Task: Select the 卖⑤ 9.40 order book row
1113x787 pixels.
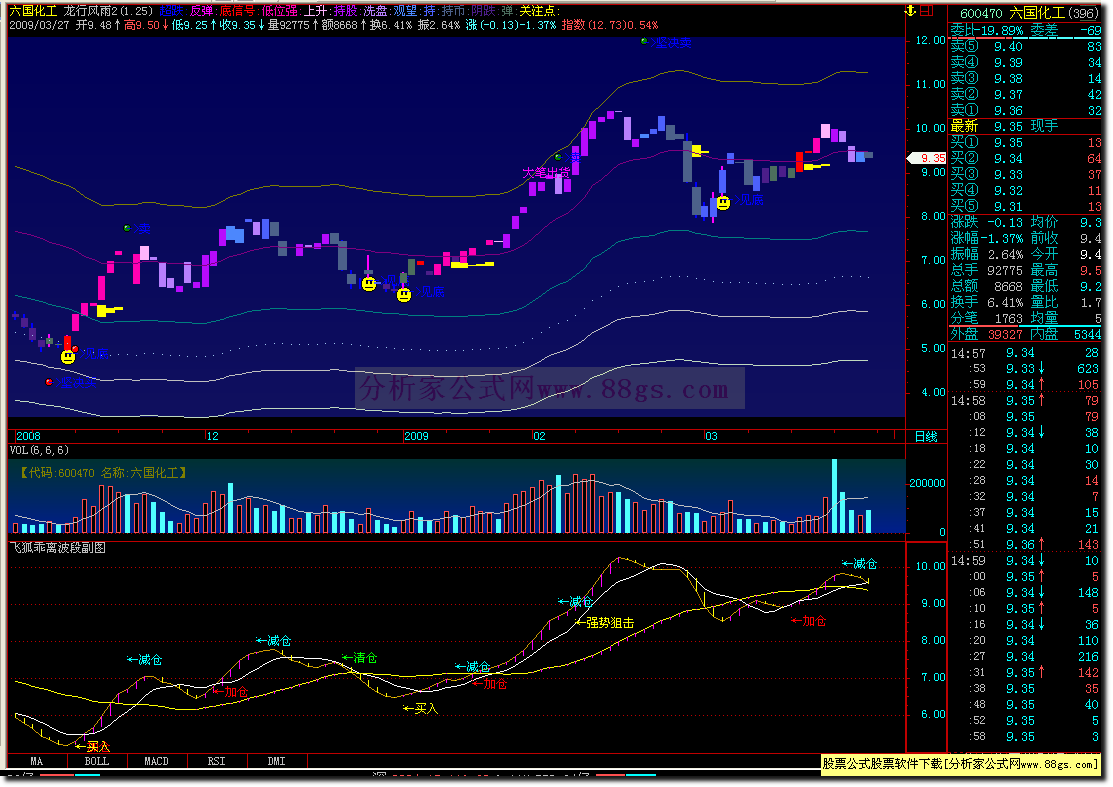Action: (1026, 47)
